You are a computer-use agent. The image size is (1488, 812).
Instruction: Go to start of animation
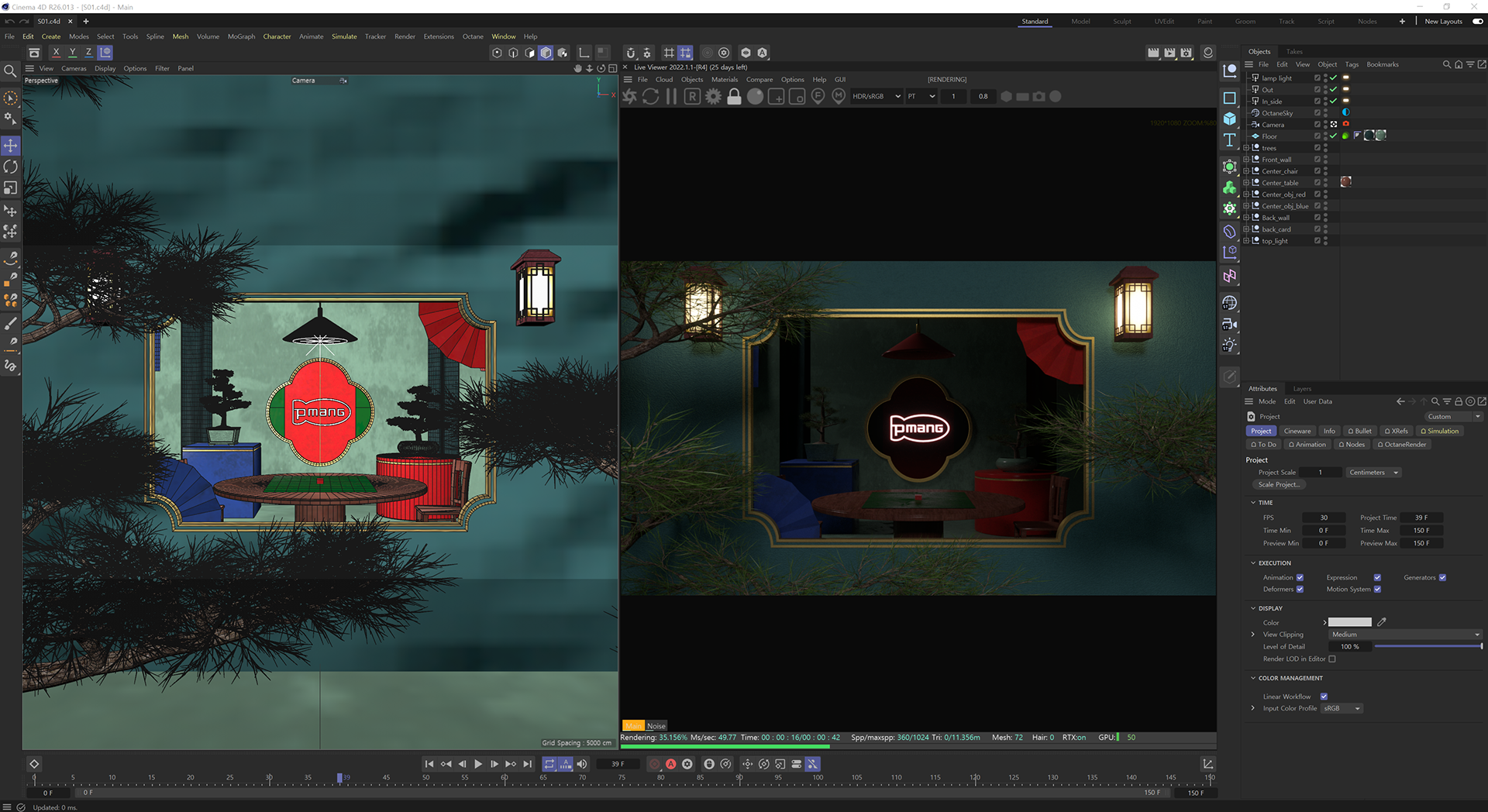pos(429,764)
